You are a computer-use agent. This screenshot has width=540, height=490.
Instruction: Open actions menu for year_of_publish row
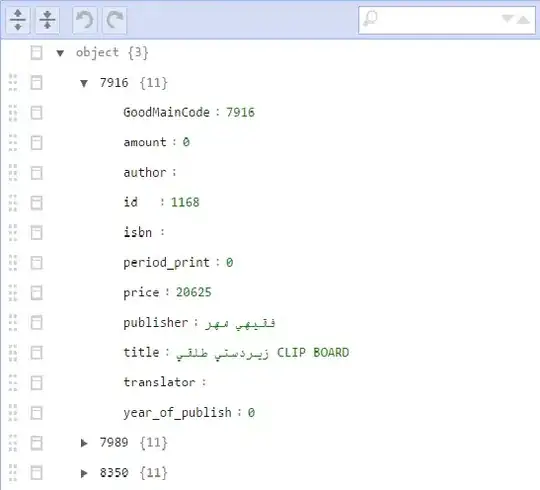(37, 413)
